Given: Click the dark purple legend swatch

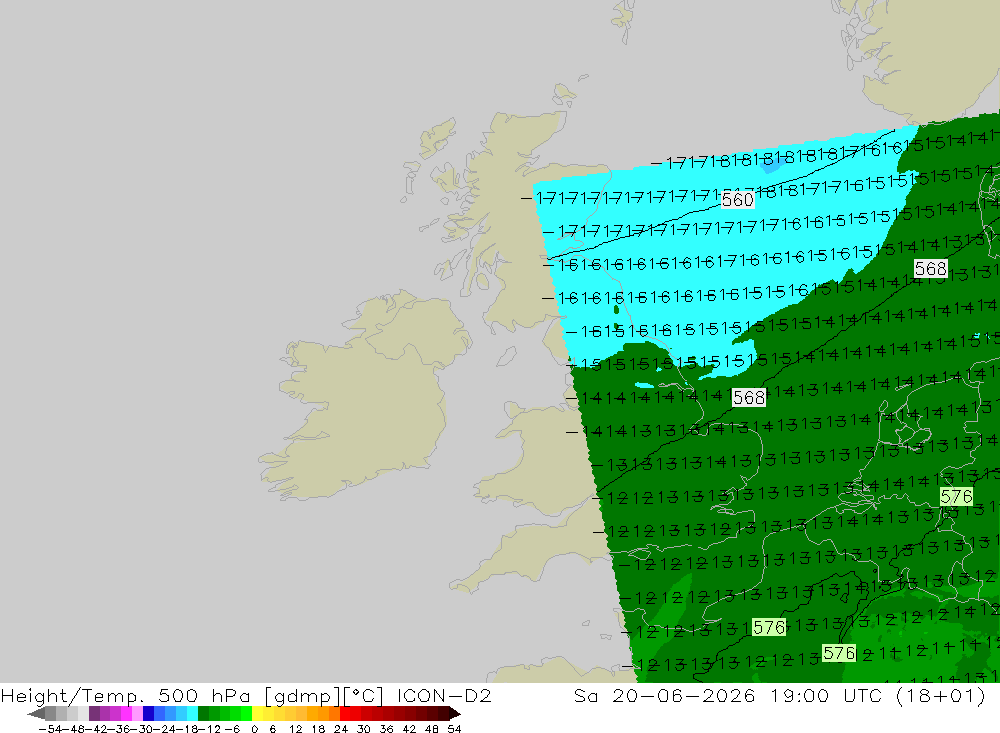Looking at the screenshot, I should (94, 713).
